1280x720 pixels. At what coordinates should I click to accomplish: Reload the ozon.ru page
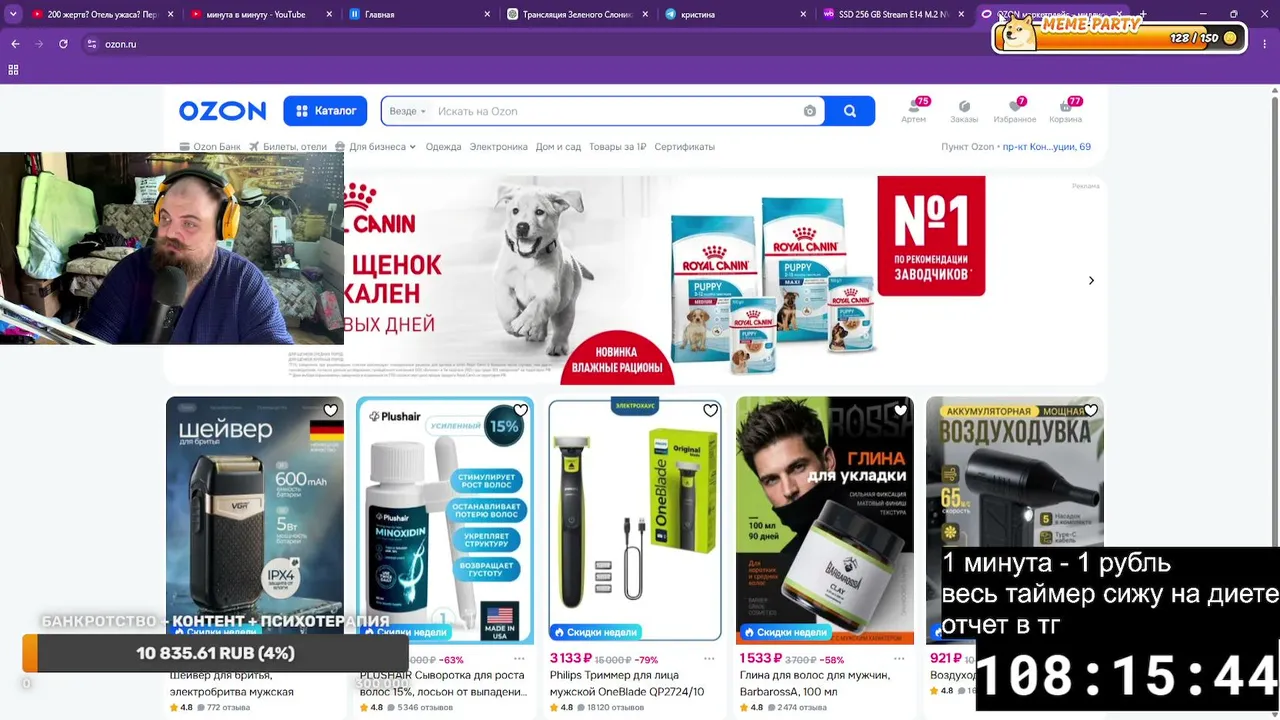63,44
